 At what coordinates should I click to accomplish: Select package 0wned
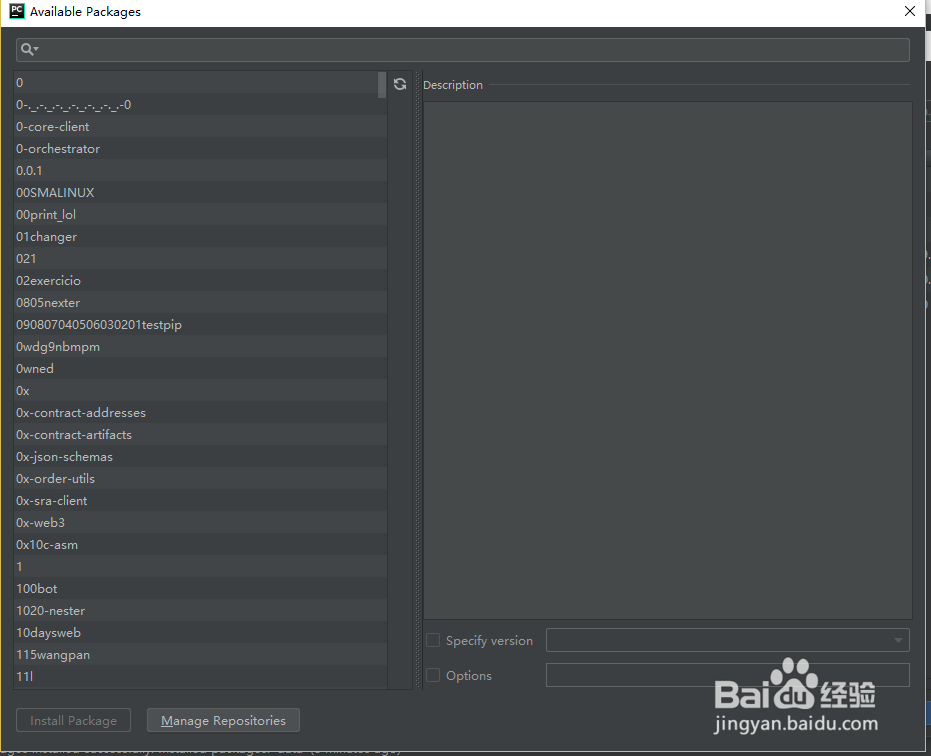tap(200, 368)
